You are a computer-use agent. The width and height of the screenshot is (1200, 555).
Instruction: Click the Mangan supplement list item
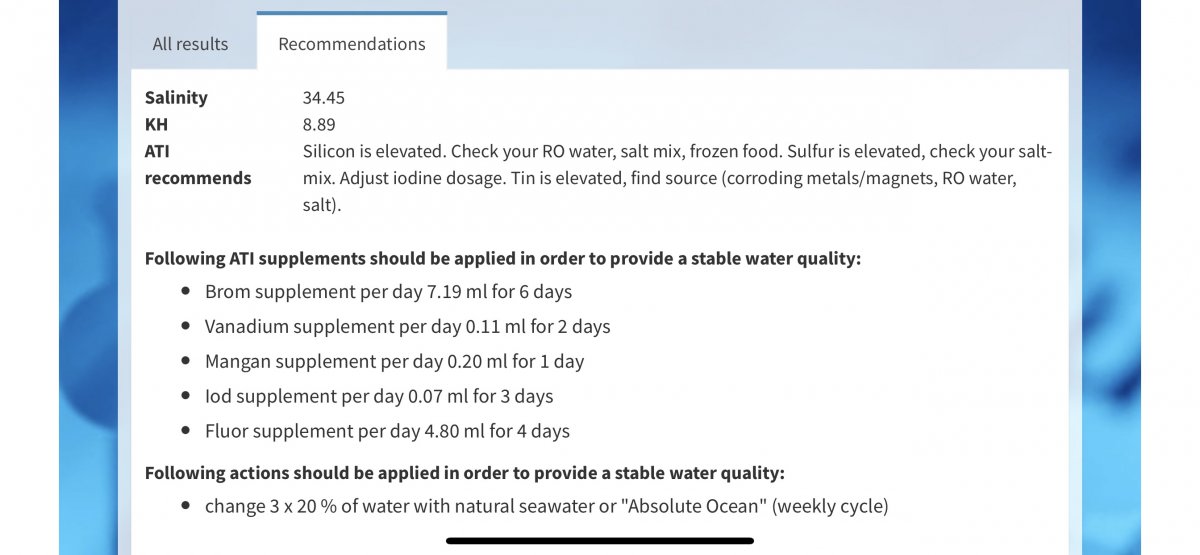click(x=394, y=361)
